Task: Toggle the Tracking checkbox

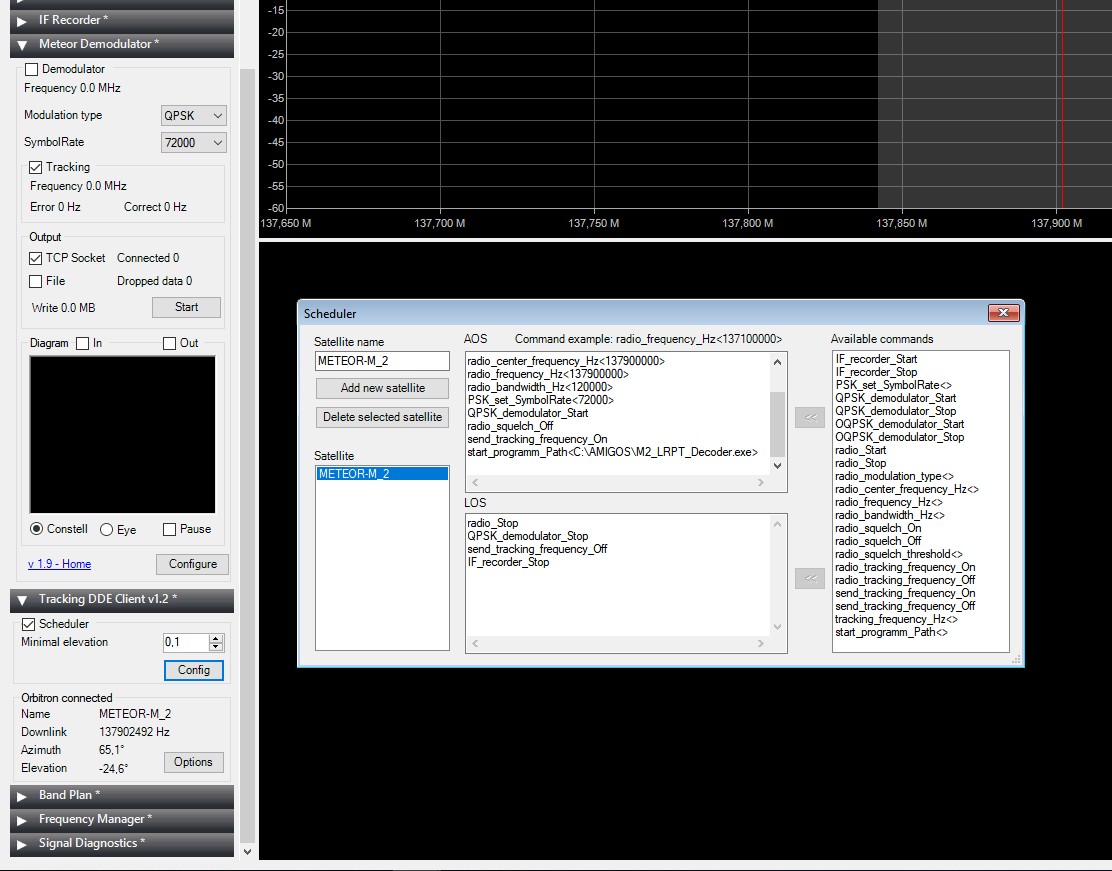Action: [36, 168]
